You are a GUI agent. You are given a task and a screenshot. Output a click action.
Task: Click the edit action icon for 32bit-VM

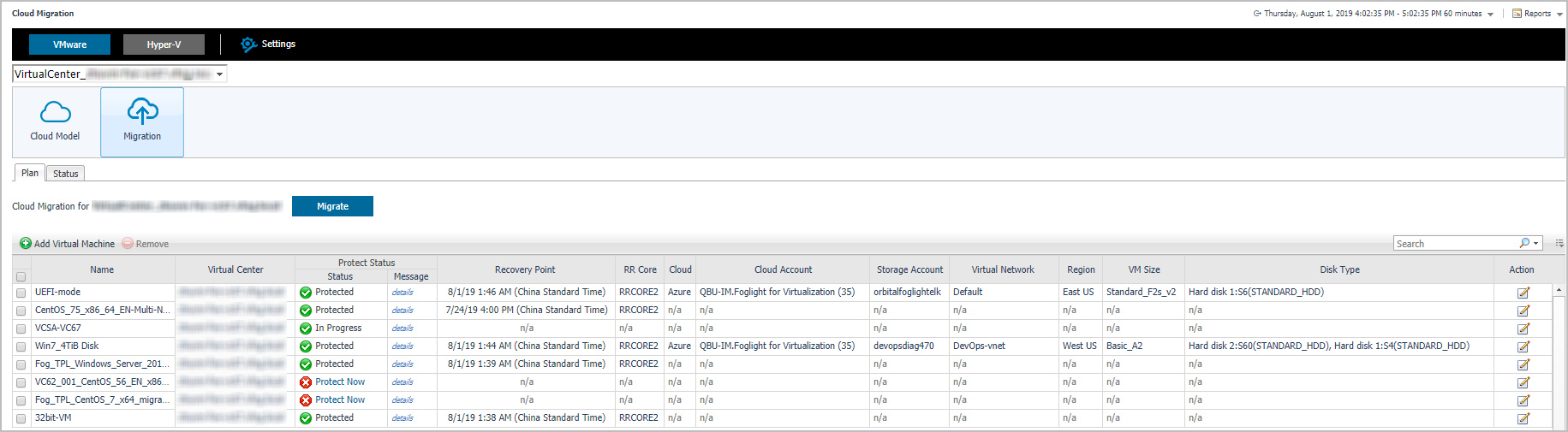tap(1523, 418)
